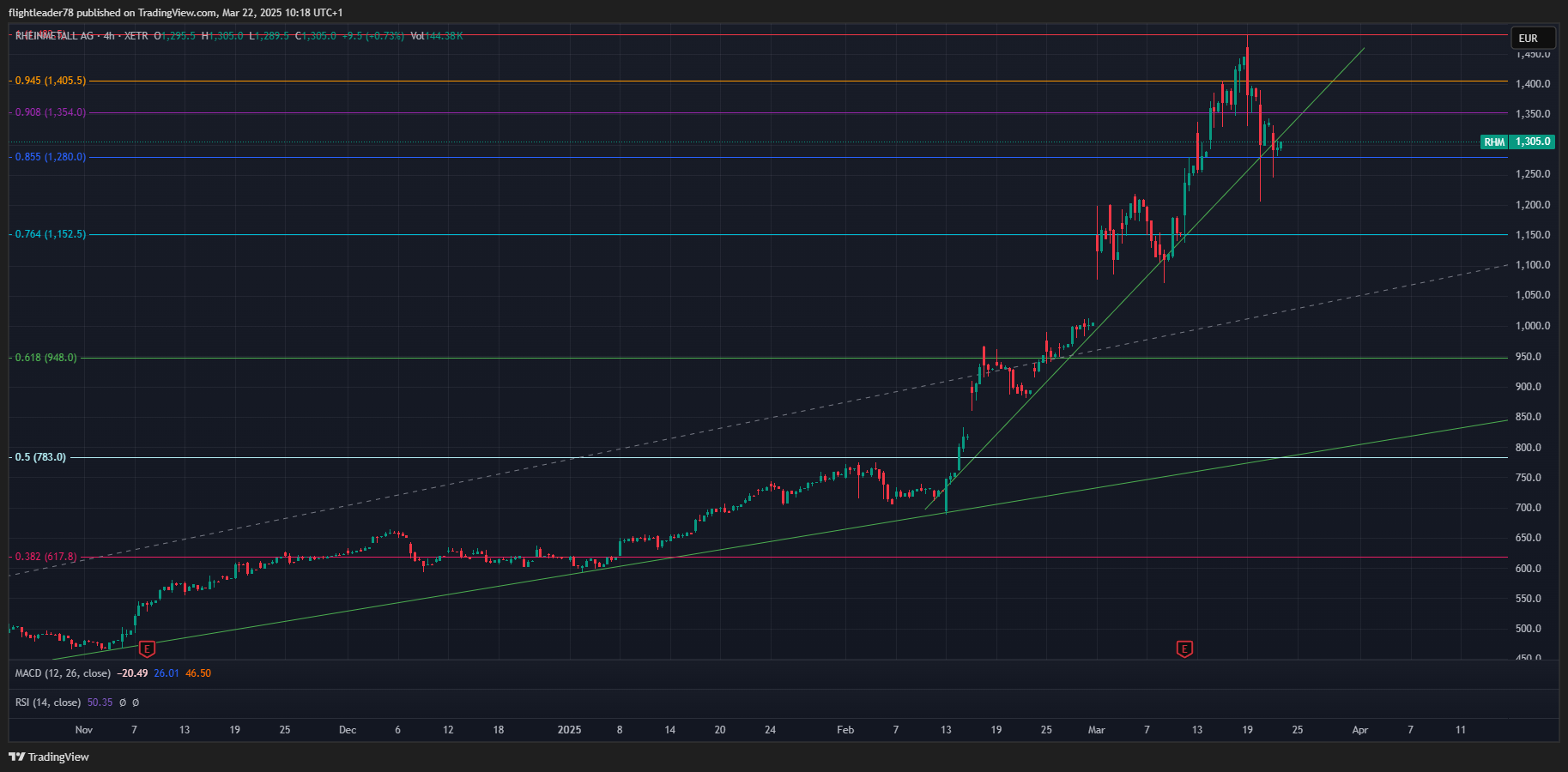Open the earnings marker near Mar 13
Image resolution: width=1568 pixels, height=772 pixels.
point(1184,648)
